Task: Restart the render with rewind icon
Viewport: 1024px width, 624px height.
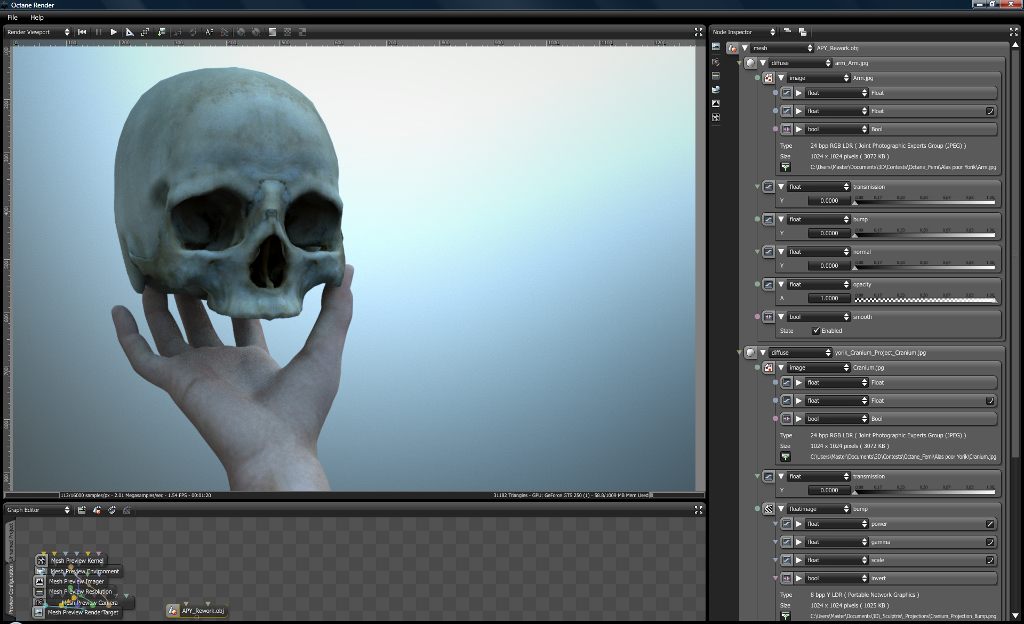Action: [x=82, y=32]
